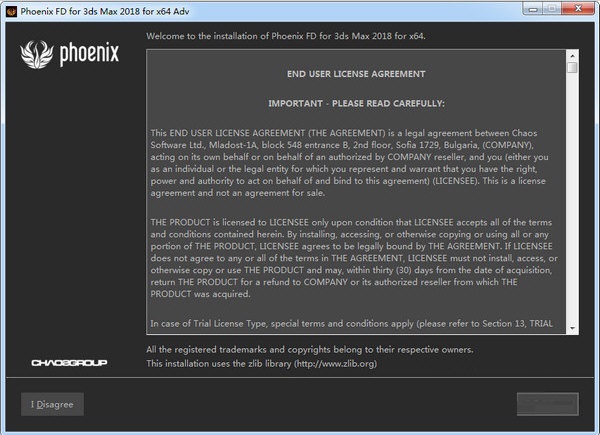The height and width of the screenshot is (435, 600).
Task: Click the line 'In case of Trial License Type'
Action: click(351, 324)
